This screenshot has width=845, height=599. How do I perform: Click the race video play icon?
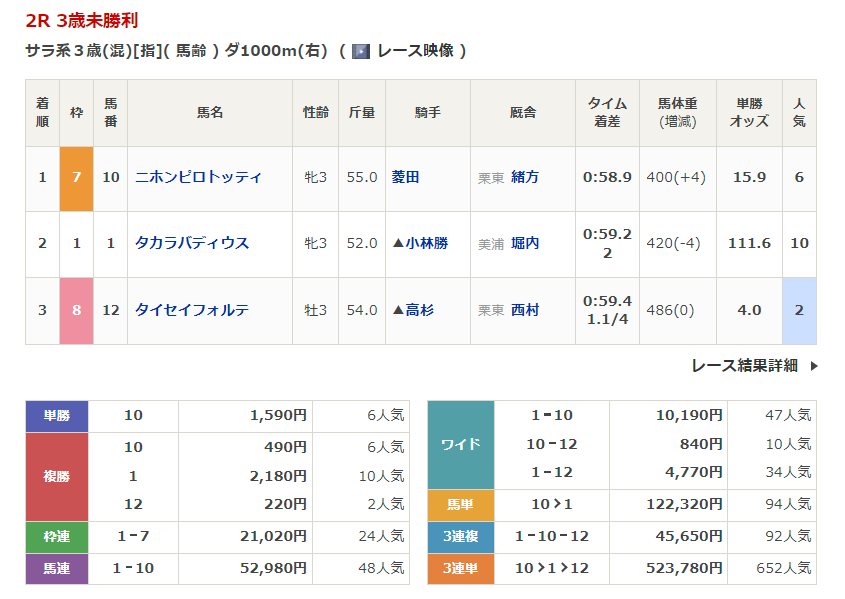click(361, 51)
